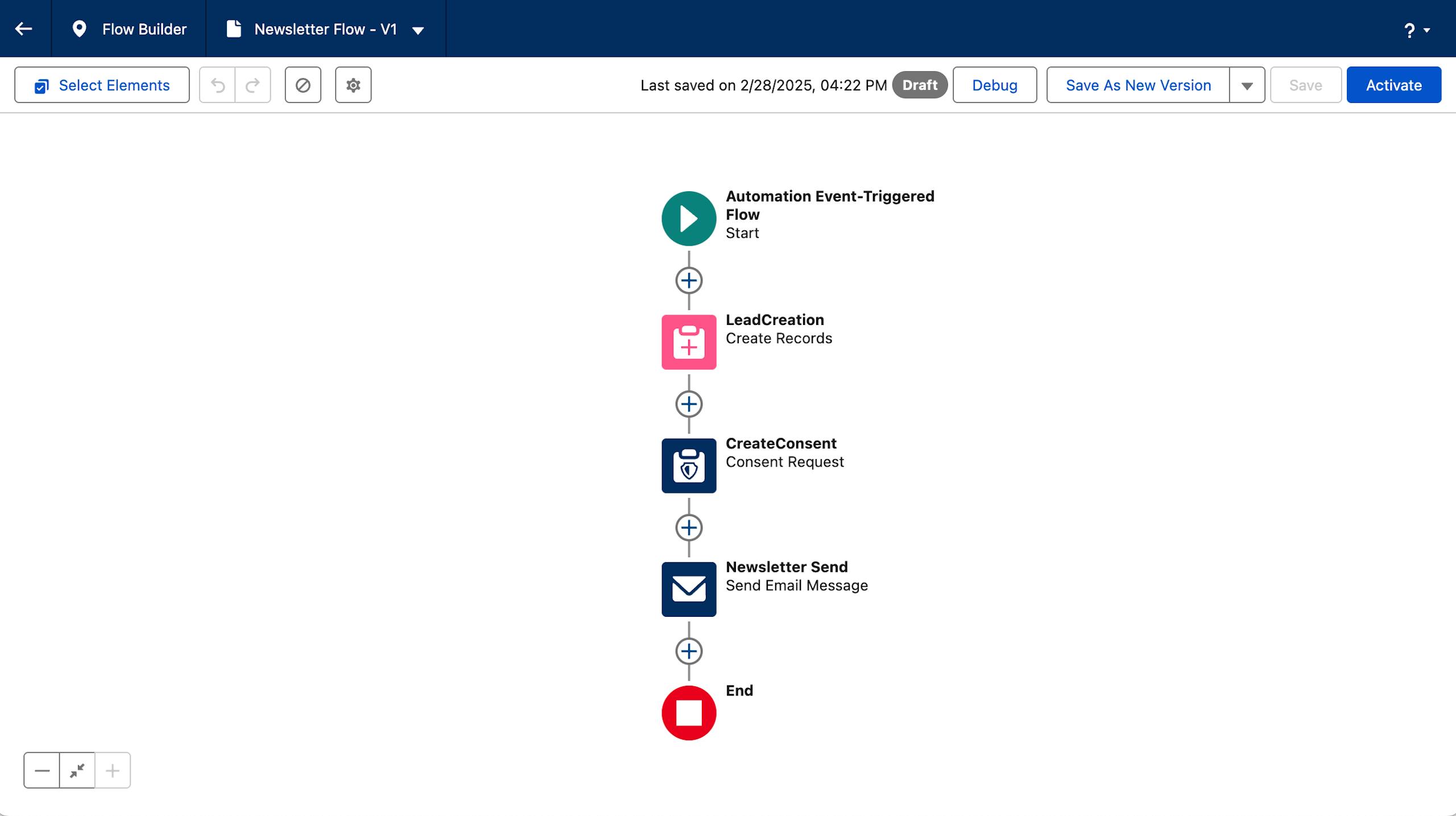Click the blue Activate button
Image resolution: width=1456 pixels, height=816 pixels.
click(x=1393, y=85)
